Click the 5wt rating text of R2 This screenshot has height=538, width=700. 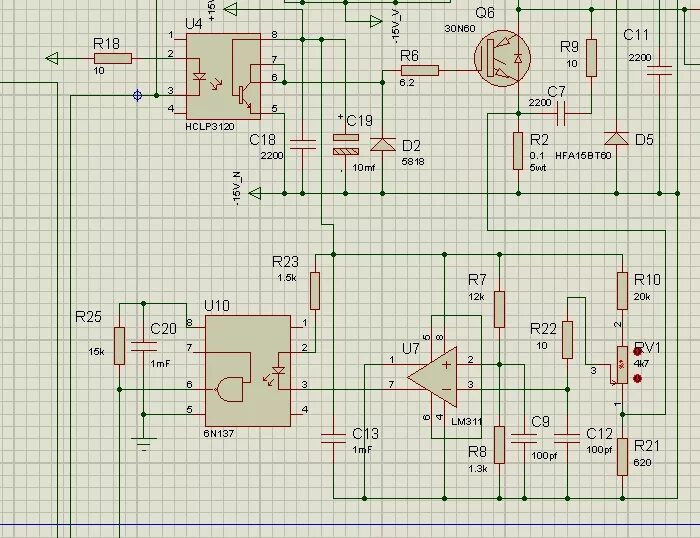coord(538,168)
